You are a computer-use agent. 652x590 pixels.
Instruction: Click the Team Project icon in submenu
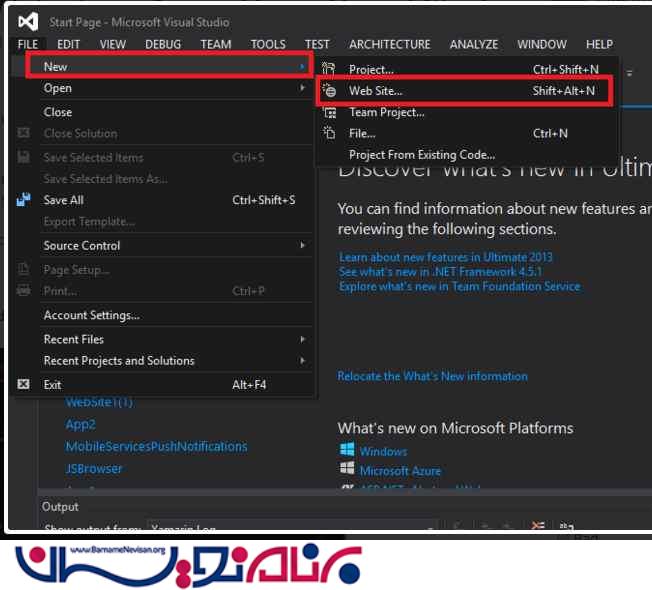(330, 112)
